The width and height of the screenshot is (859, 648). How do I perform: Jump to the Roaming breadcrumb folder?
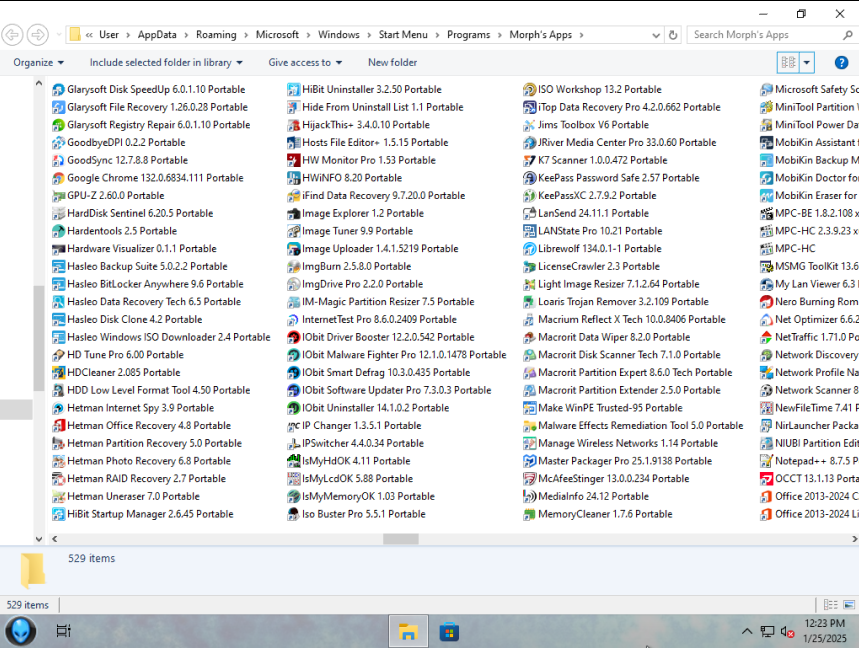(x=216, y=35)
